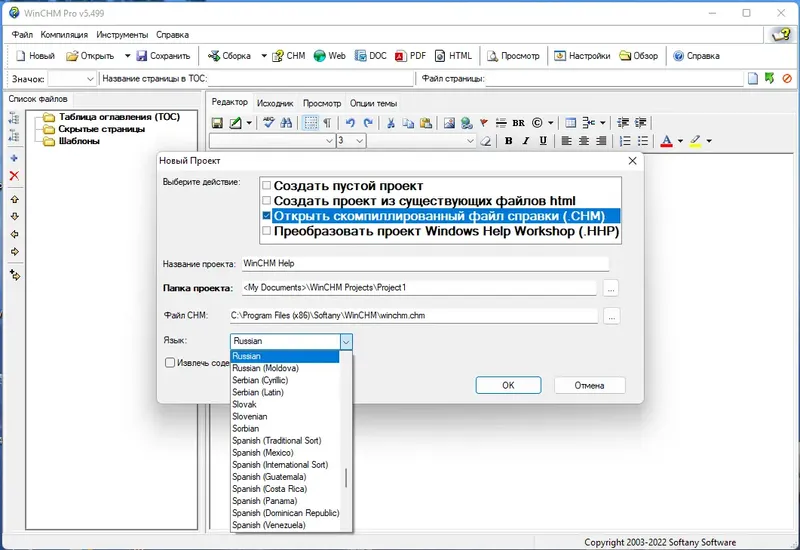Open the paragraph style dropdown left of size

coord(329,141)
